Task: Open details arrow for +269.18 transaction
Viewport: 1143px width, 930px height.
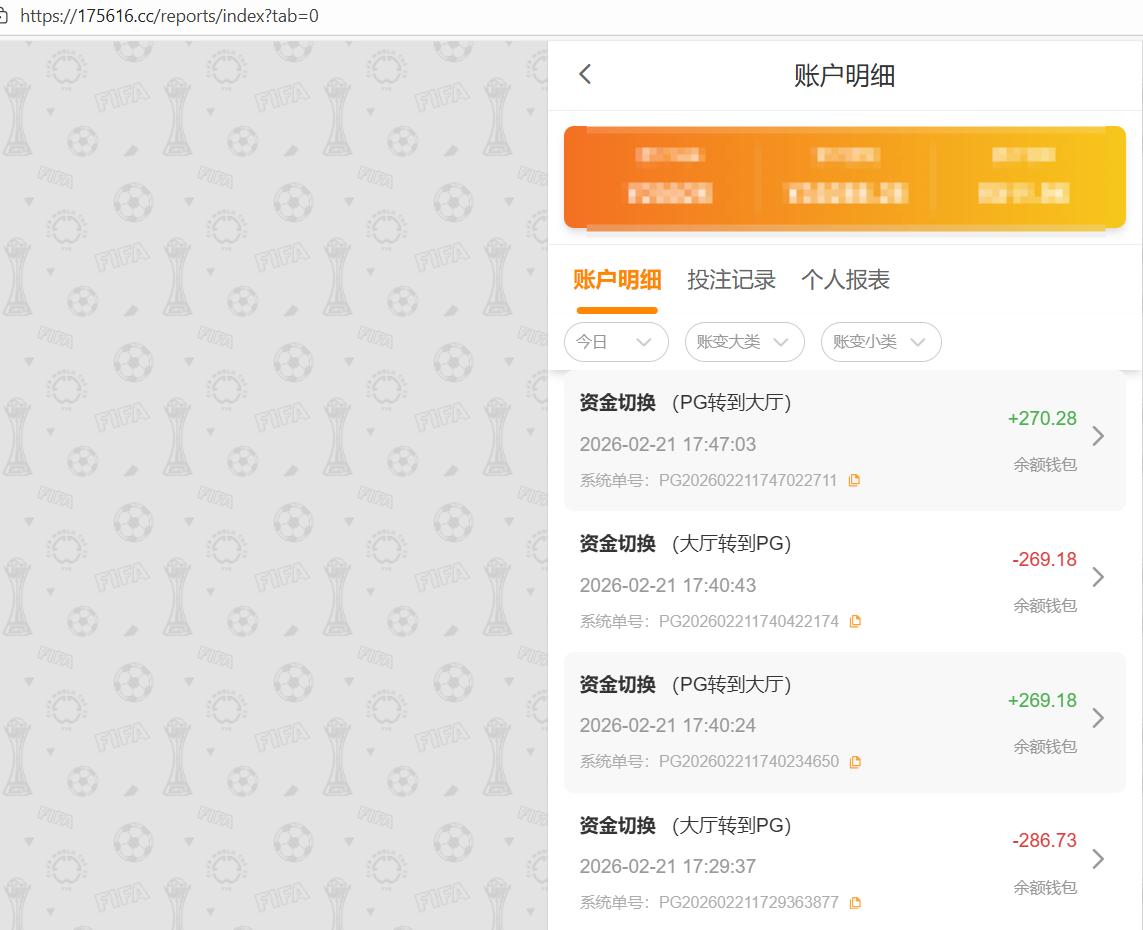Action: [1098, 718]
